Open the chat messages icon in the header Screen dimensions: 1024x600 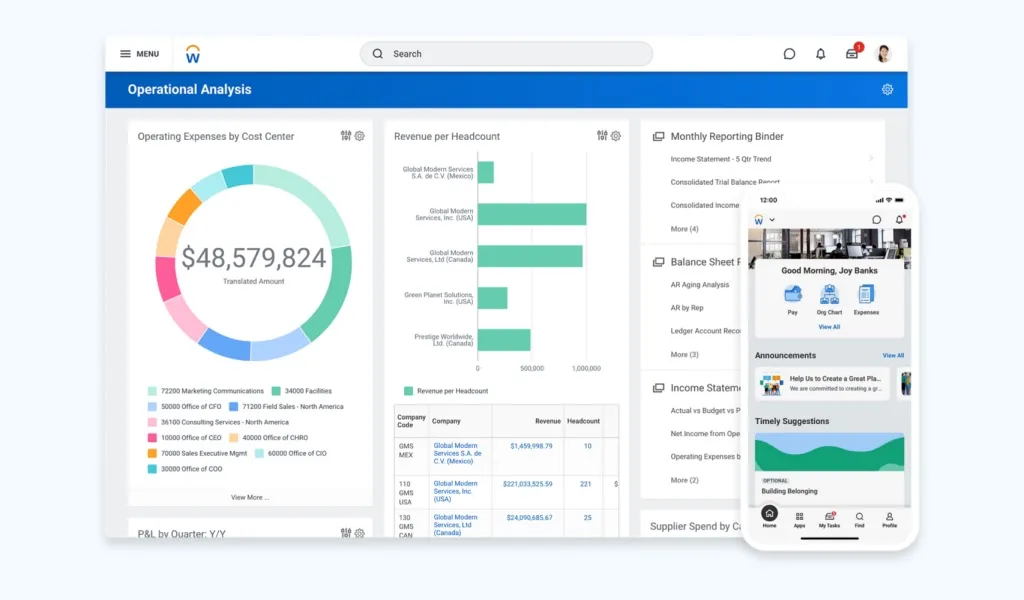coord(789,54)
